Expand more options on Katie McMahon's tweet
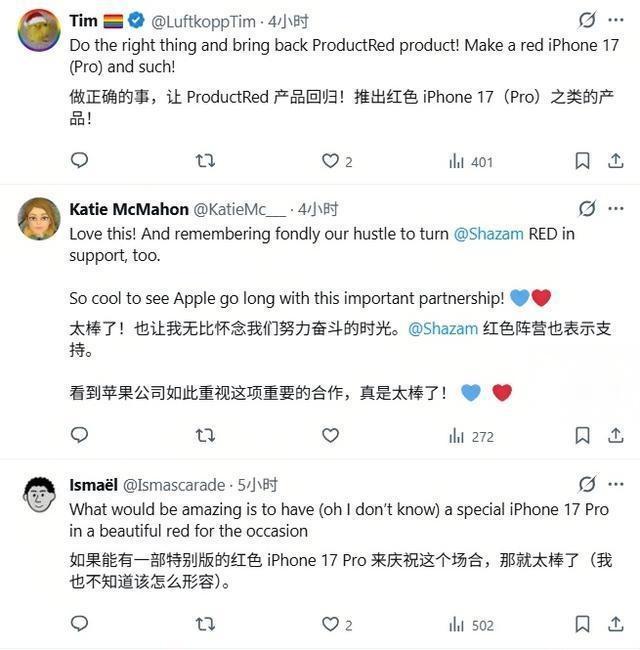Viewport: 640px width, 650px height. pyautogui.click(x=616, y=209)
